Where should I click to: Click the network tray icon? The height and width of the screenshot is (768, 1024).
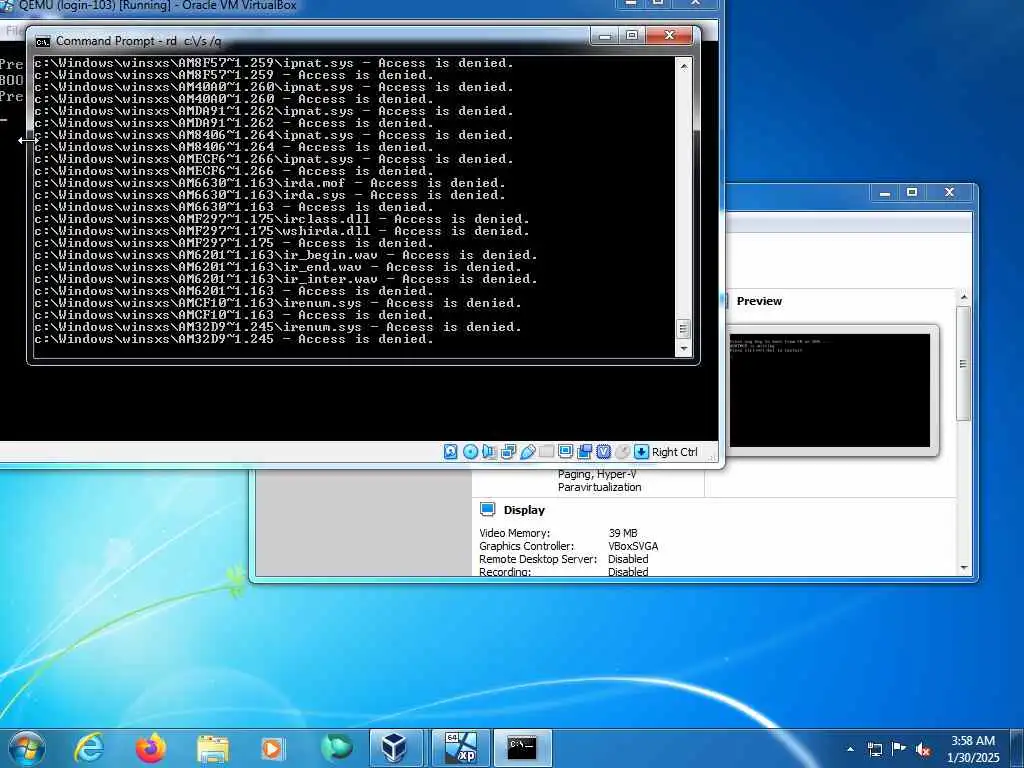pos(875,749)
